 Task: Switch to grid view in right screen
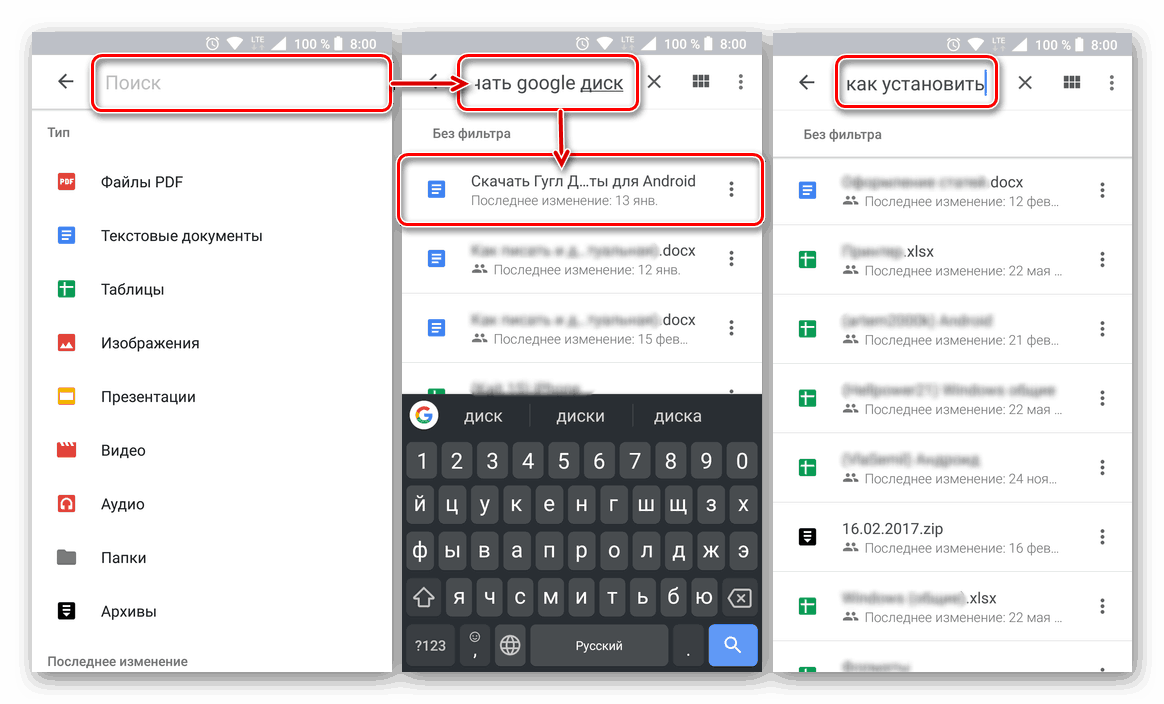1071,82
